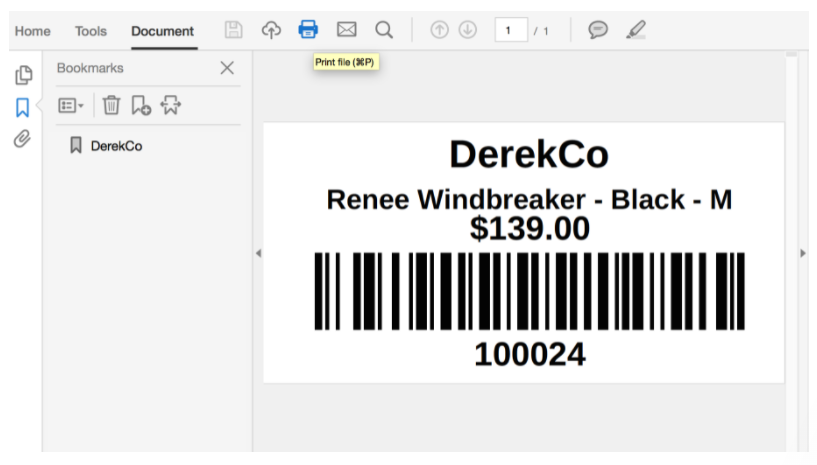
Task: Click the Save file icon
Action: 234,30
